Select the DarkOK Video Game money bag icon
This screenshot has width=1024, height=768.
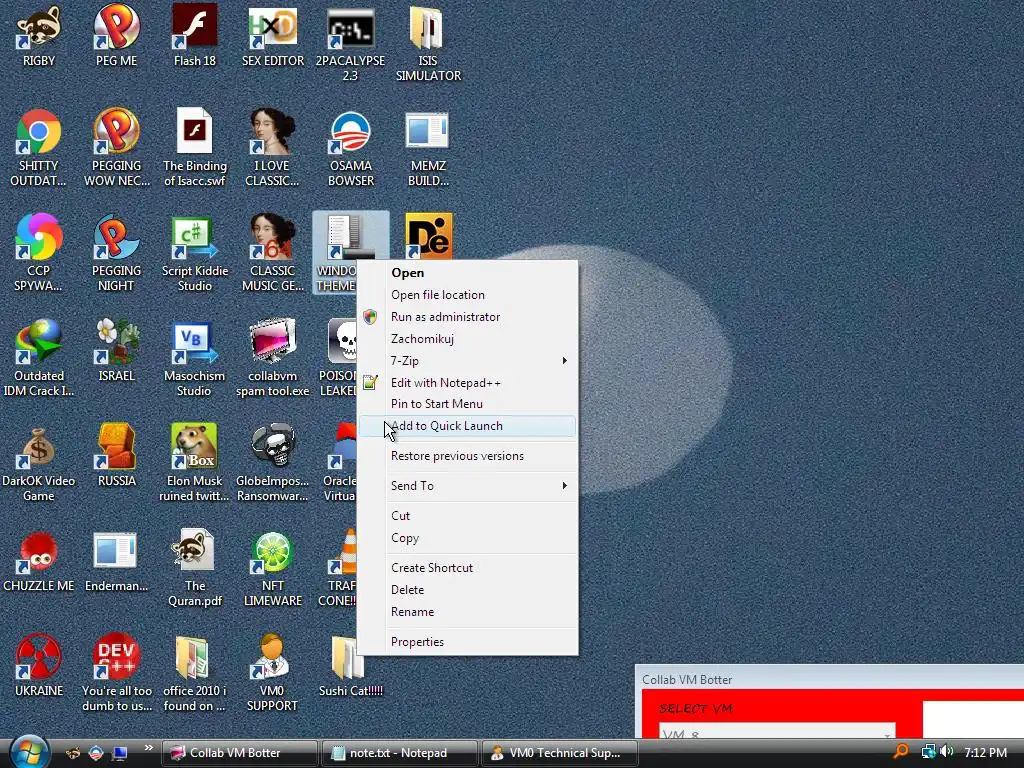click(x=39, y=464)
